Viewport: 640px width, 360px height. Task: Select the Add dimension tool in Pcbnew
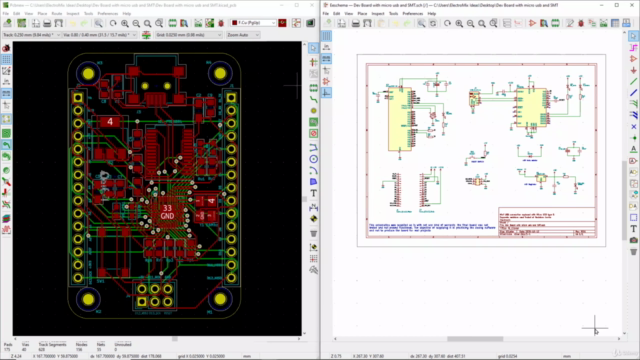click(x=313, y=207)
